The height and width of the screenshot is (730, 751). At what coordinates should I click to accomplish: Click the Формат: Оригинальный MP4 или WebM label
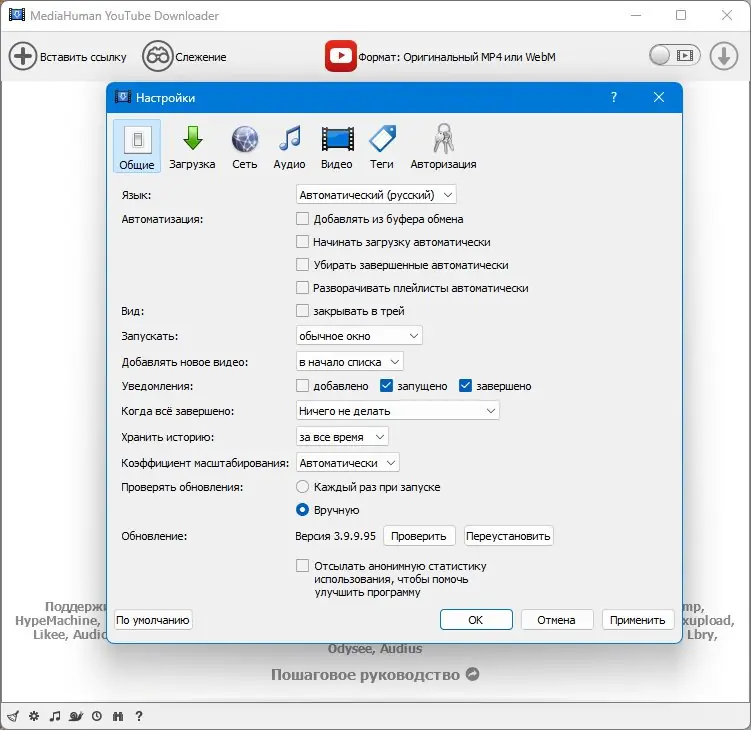pyautogui.click(x=457, y=57)
